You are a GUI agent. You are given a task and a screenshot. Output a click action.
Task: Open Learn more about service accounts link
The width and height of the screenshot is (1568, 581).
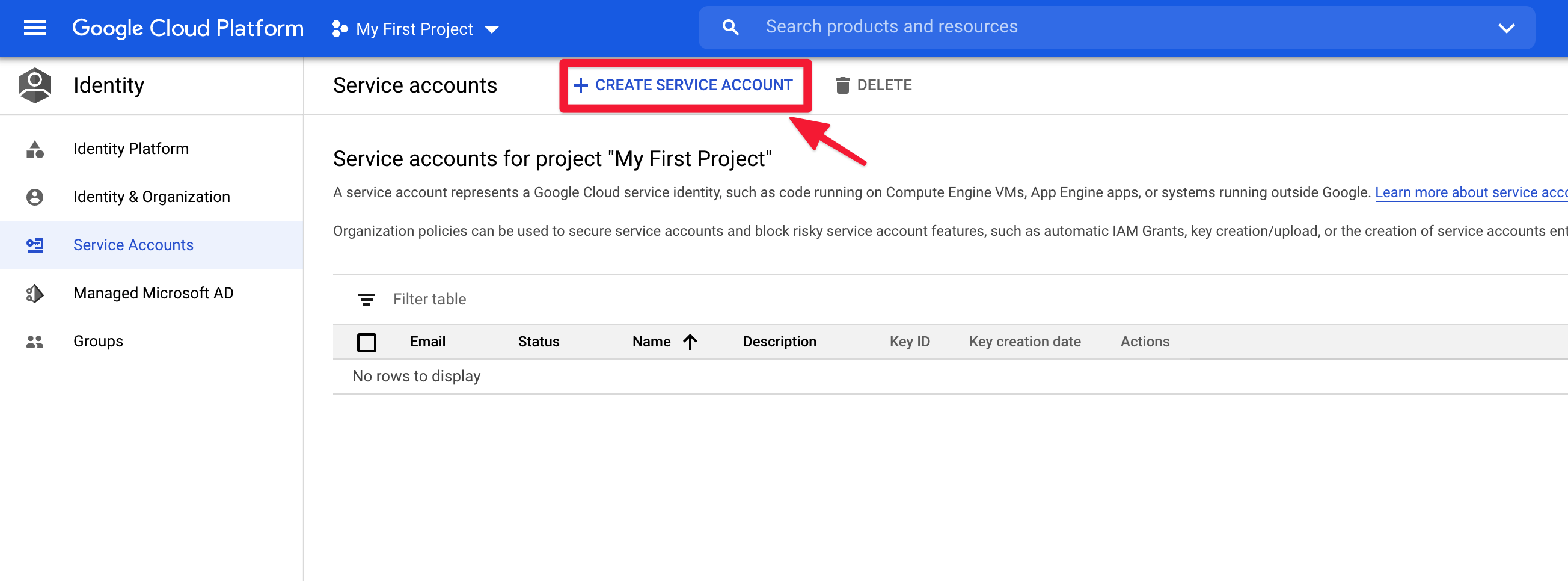tap(1470, 193)
